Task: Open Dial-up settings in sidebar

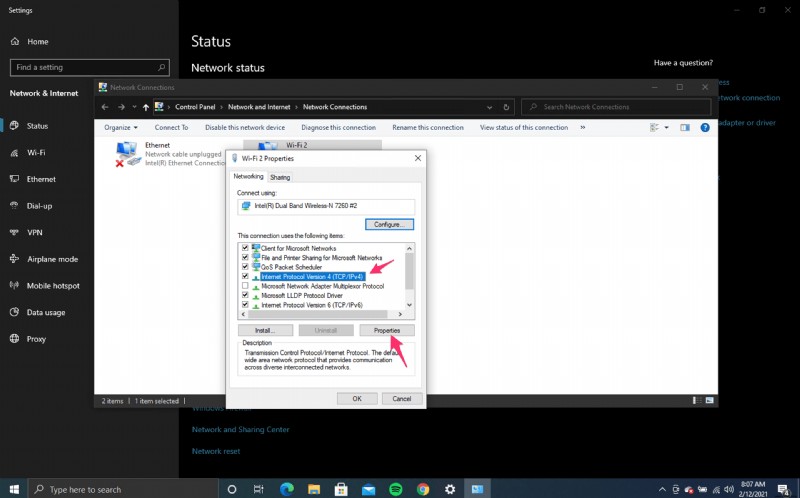Action: pos(39,206)
